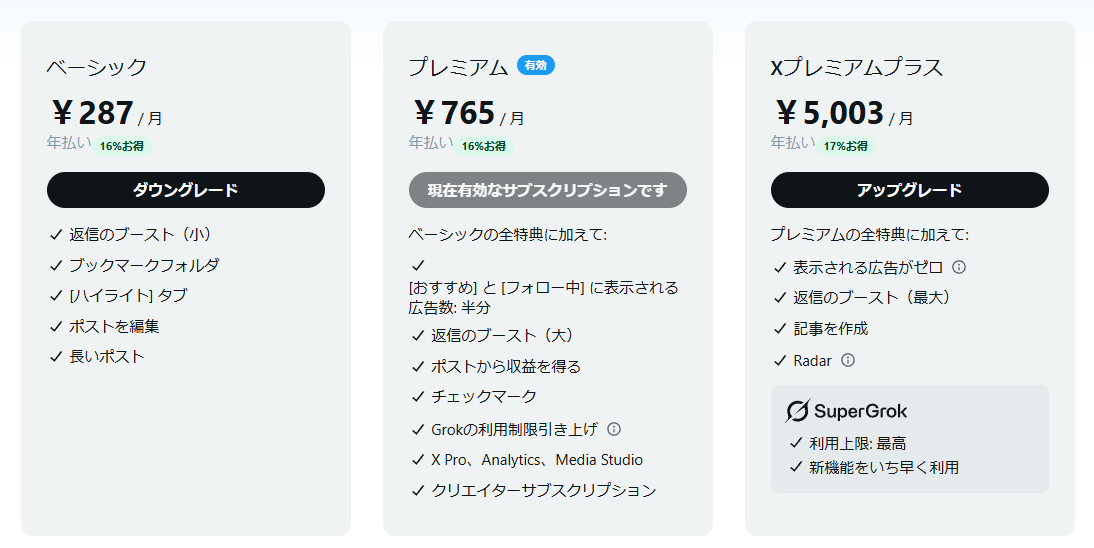
Task: Click checkmark beside 新機能をいち早く利用
Action: point(797,467)
